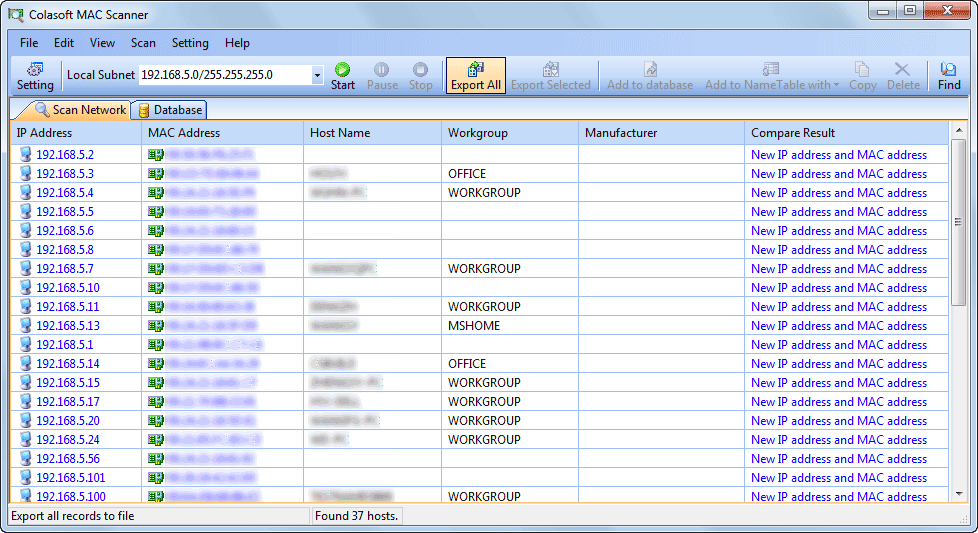Click the network card icon in 192.168.5.4 row
The image size is (978, 533).
[156, 193]
